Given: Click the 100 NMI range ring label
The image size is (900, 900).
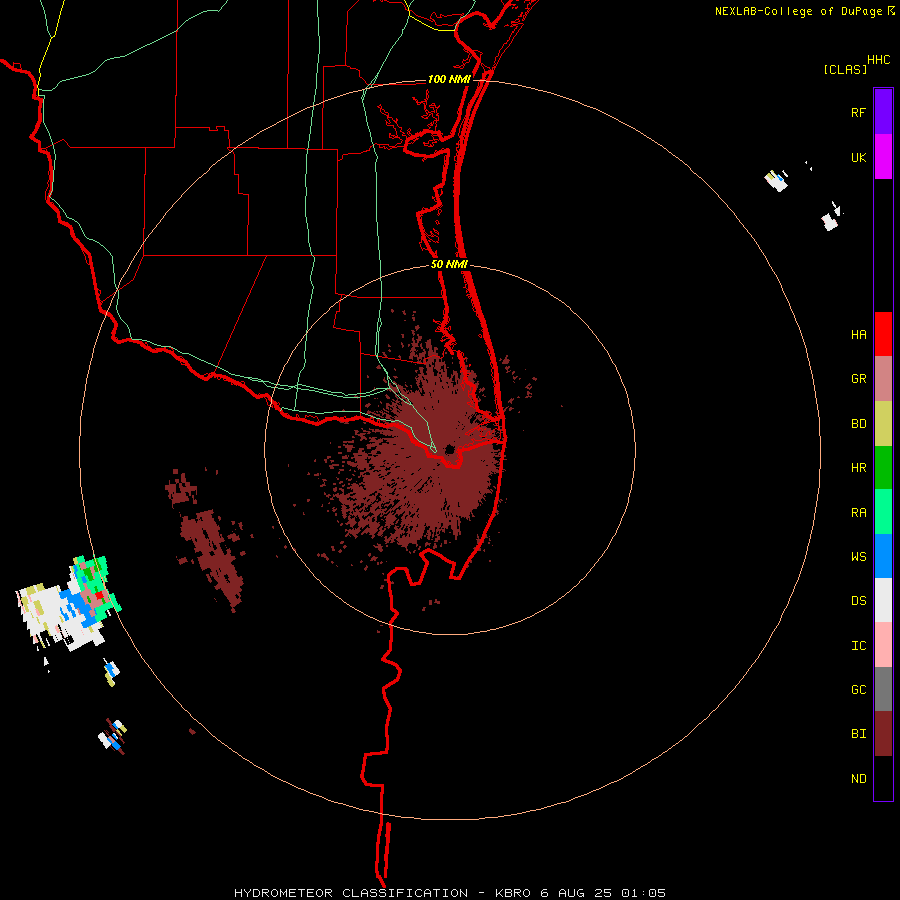Looking at the screenshot, I should tap(449, 79).
